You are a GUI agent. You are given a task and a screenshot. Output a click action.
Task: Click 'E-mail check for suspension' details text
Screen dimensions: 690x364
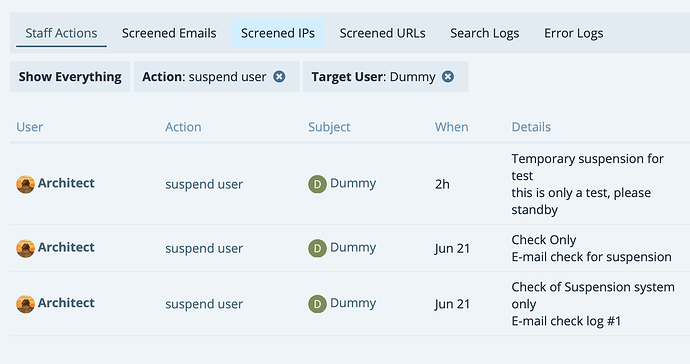(x=591, y=257)
